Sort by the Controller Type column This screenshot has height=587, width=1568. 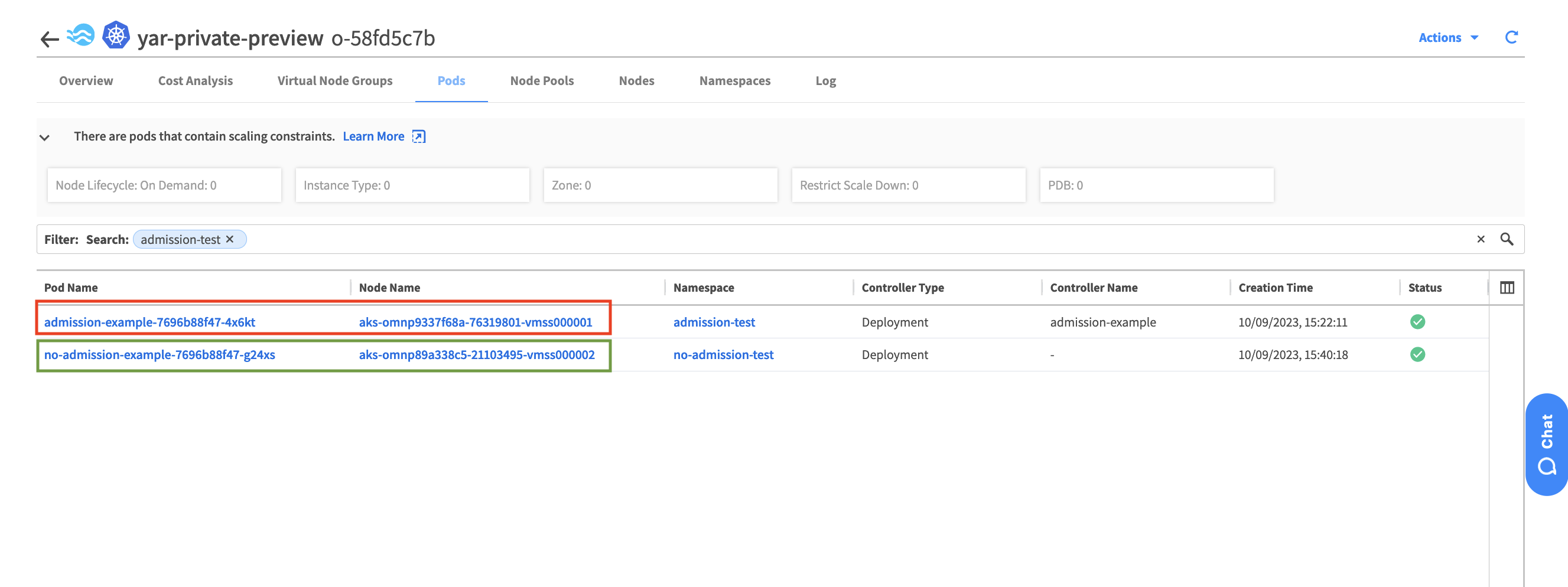click(x=902, y=287)
